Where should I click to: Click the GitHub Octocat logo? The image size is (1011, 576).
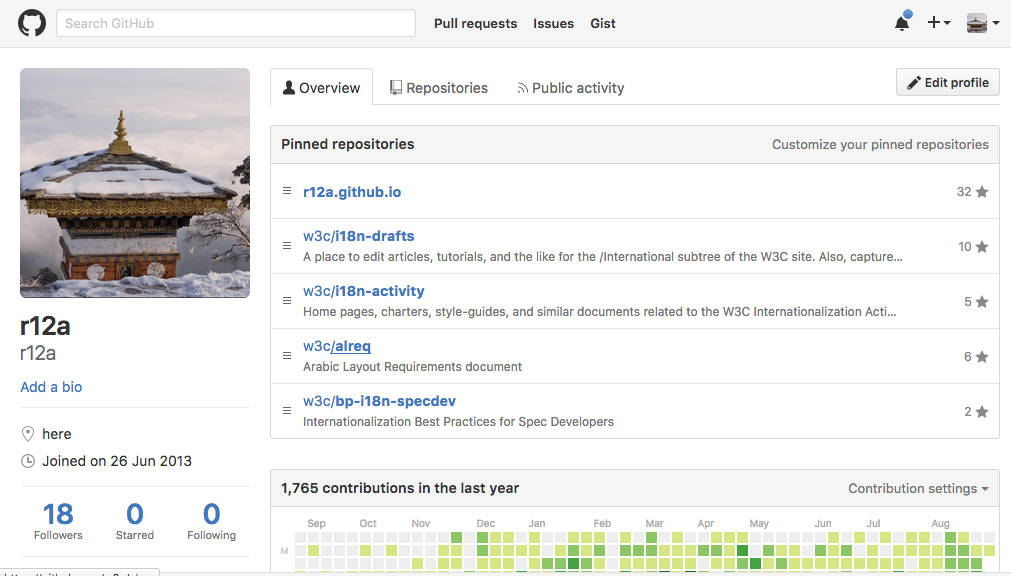32,23
